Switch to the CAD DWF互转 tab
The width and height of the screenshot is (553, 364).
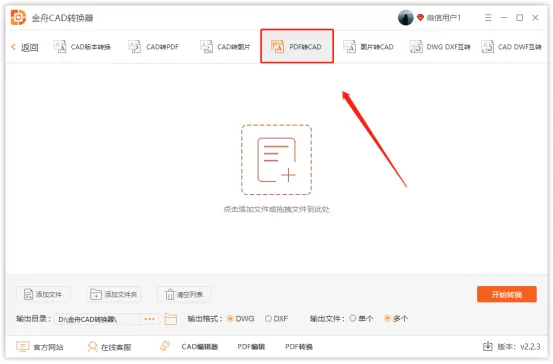[x=511, y=47]
